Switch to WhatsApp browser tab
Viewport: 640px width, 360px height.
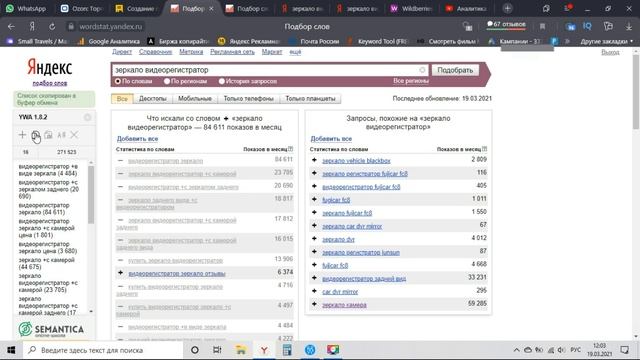[x=27, y=9]
